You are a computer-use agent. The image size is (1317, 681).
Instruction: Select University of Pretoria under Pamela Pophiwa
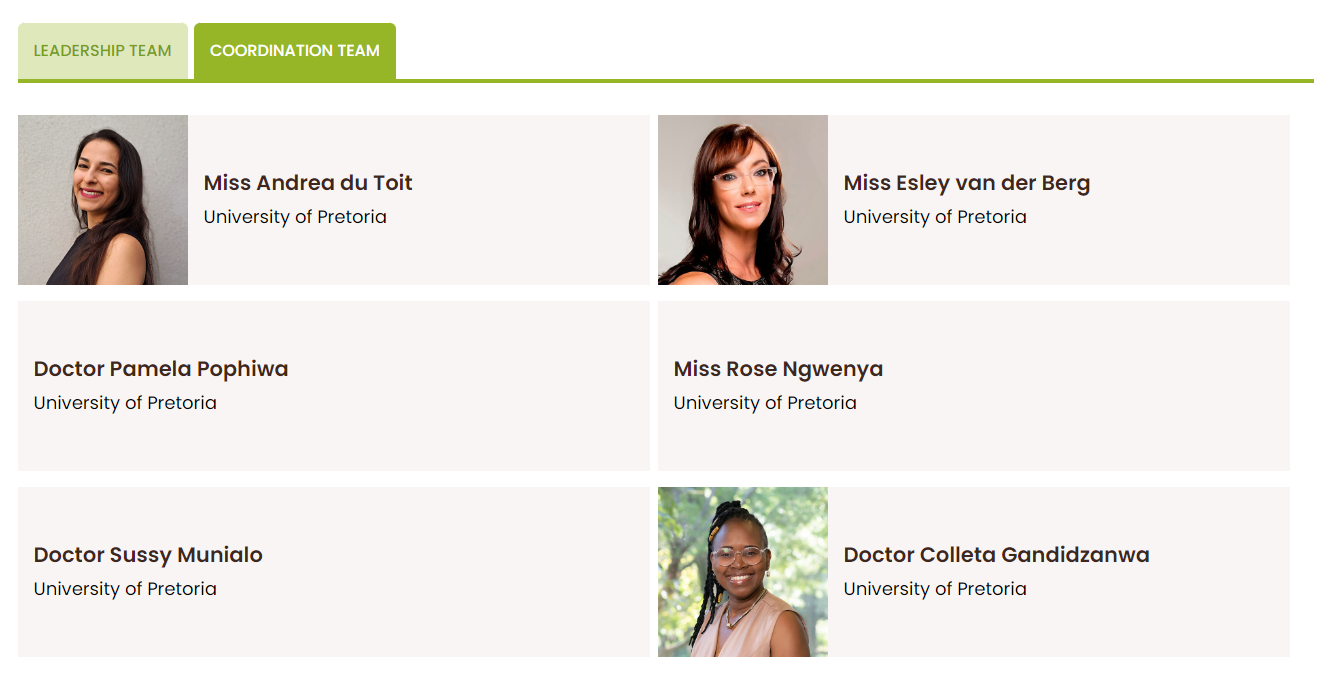[x=125, y=403]
